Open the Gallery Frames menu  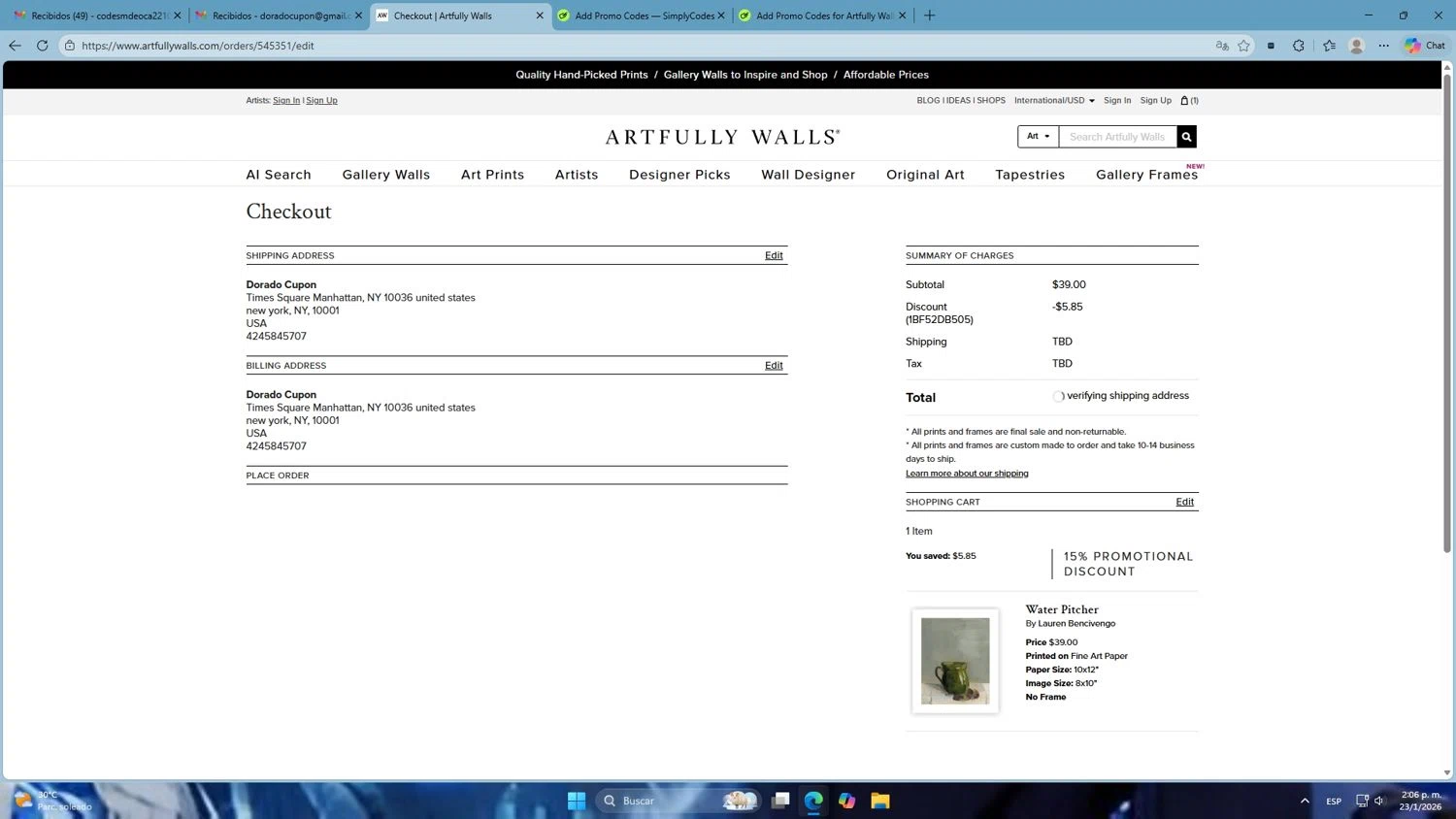pyautogui.click(x=1147, y=175)
